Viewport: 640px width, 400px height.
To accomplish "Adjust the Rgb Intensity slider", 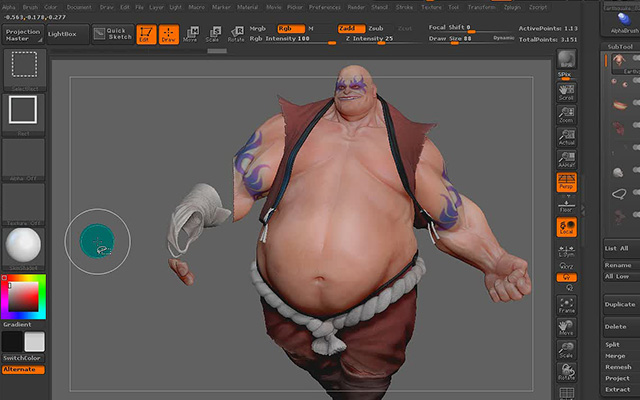I will pos(292,39).
